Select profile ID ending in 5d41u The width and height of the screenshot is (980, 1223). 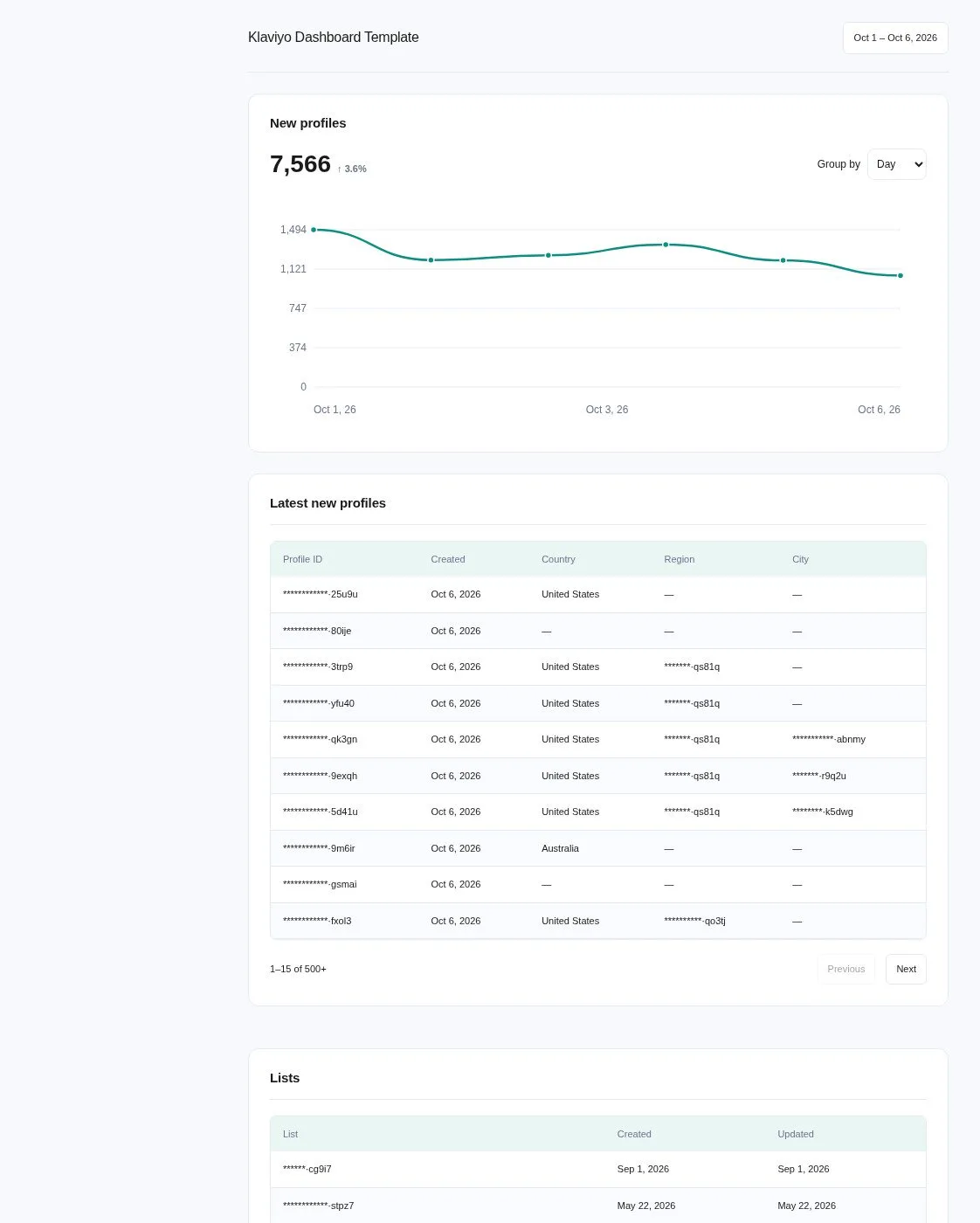pos(321,812)
